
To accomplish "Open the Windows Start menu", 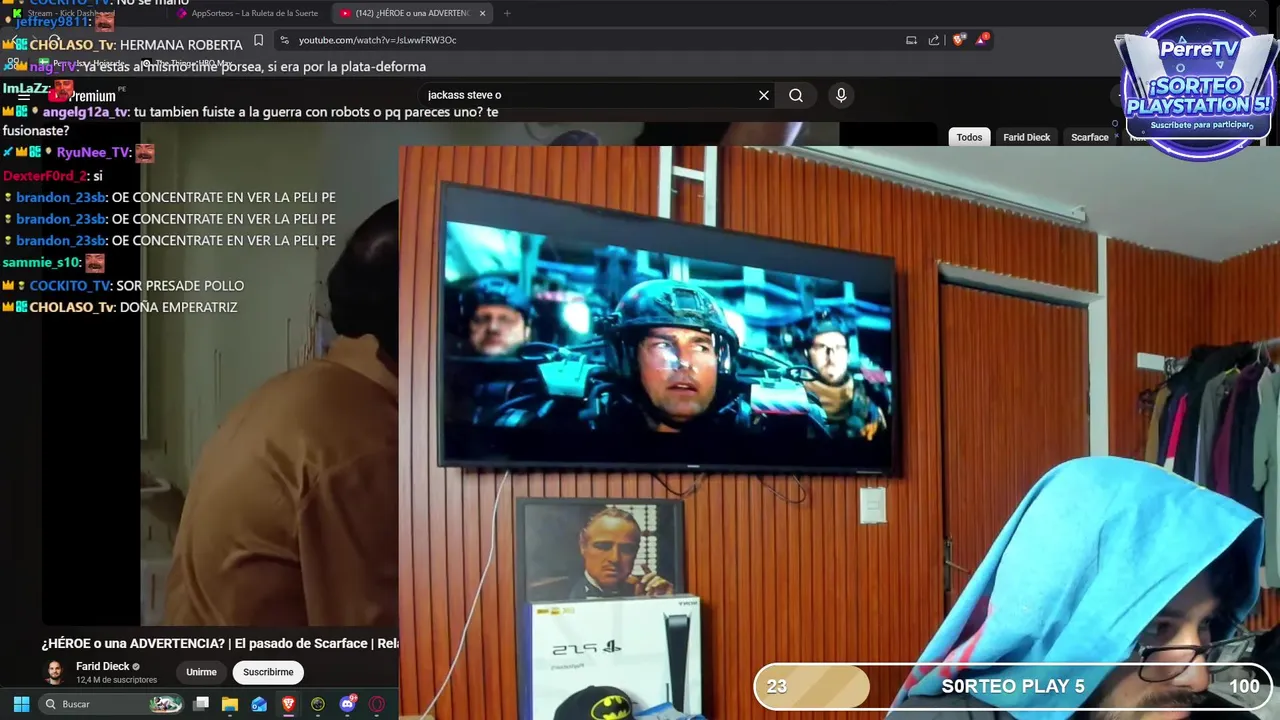I will pyautogui.click(x=21, y=704).
